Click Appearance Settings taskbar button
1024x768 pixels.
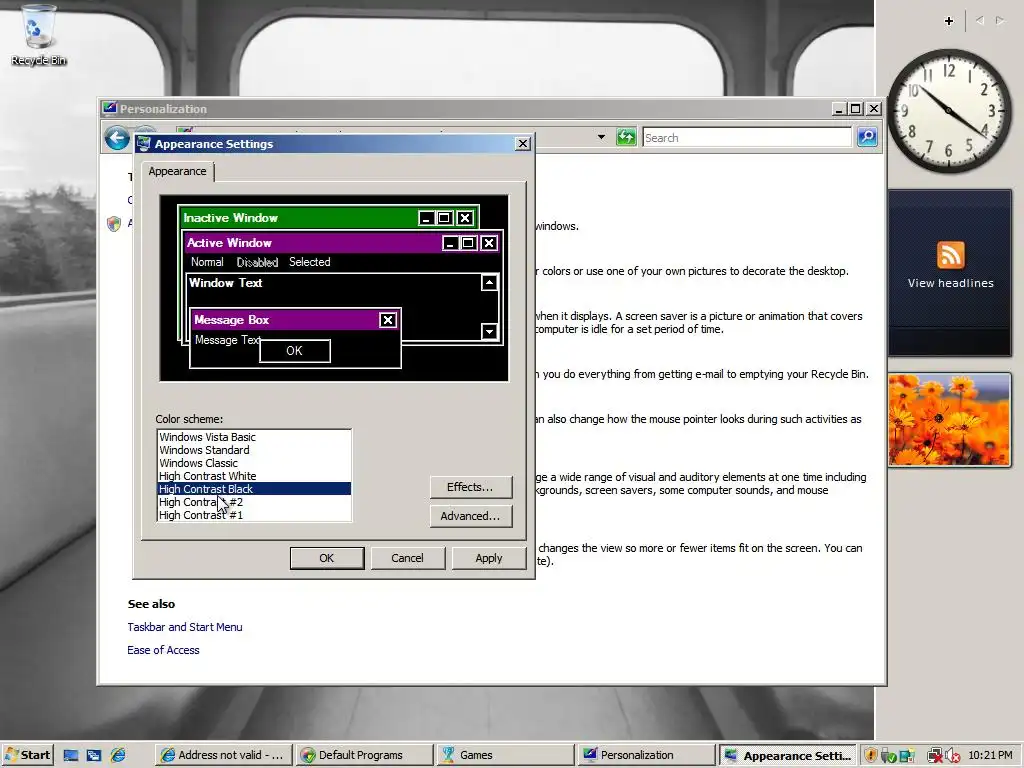(x=788, y=756)
